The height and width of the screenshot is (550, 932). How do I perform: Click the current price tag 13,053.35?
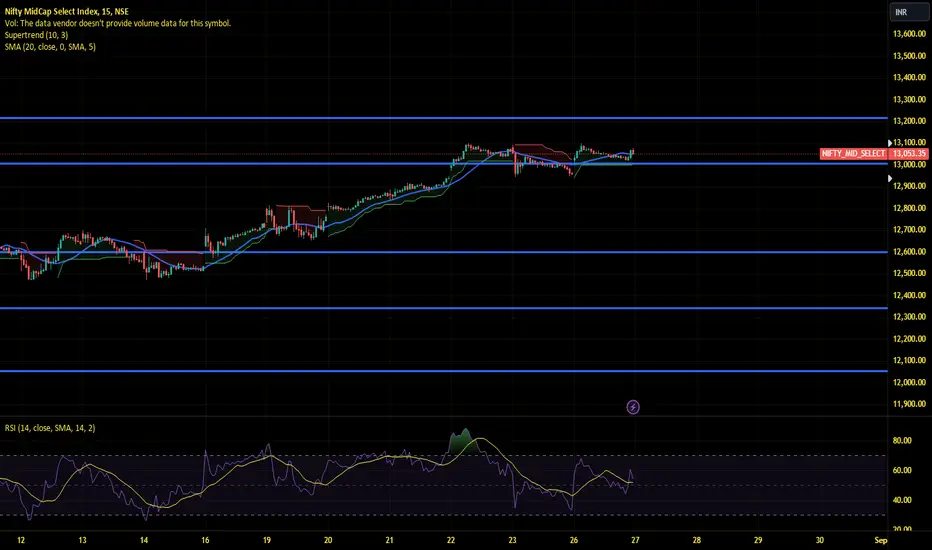[x=909, y=153]
